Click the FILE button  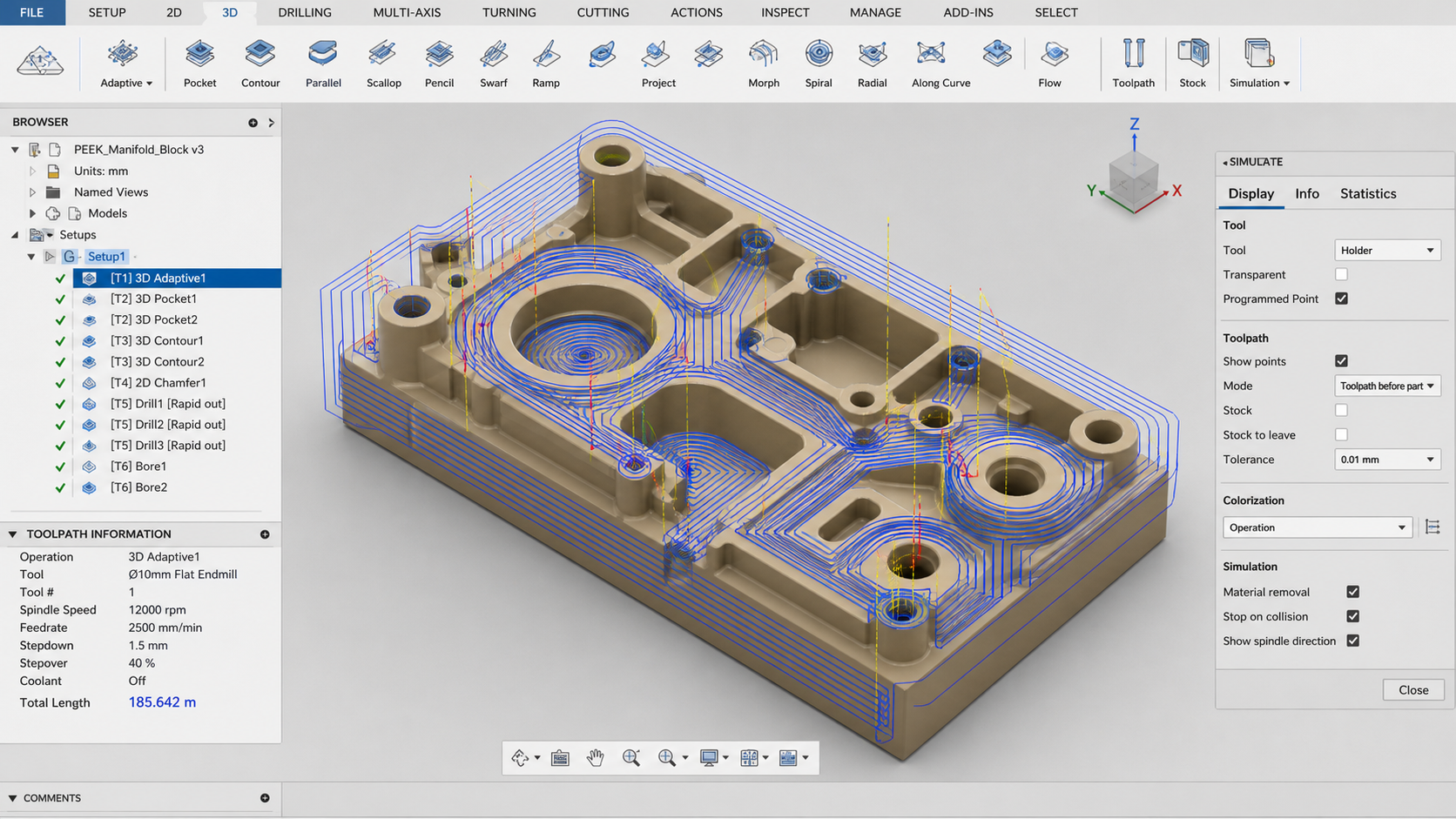pyautogui.click(x=32, y=12)
